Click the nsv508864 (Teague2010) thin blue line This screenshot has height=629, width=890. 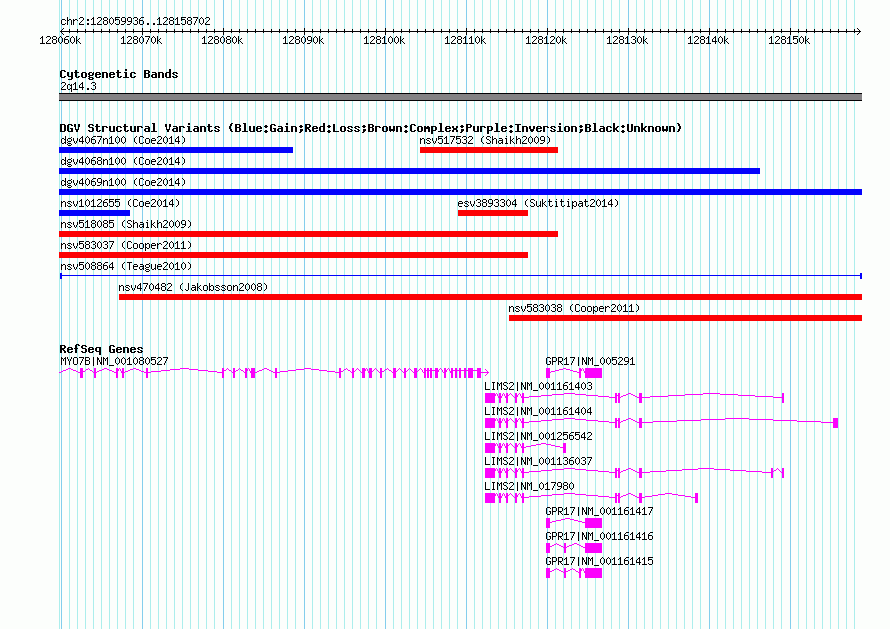pyautogui.click(x=460, y=276)
